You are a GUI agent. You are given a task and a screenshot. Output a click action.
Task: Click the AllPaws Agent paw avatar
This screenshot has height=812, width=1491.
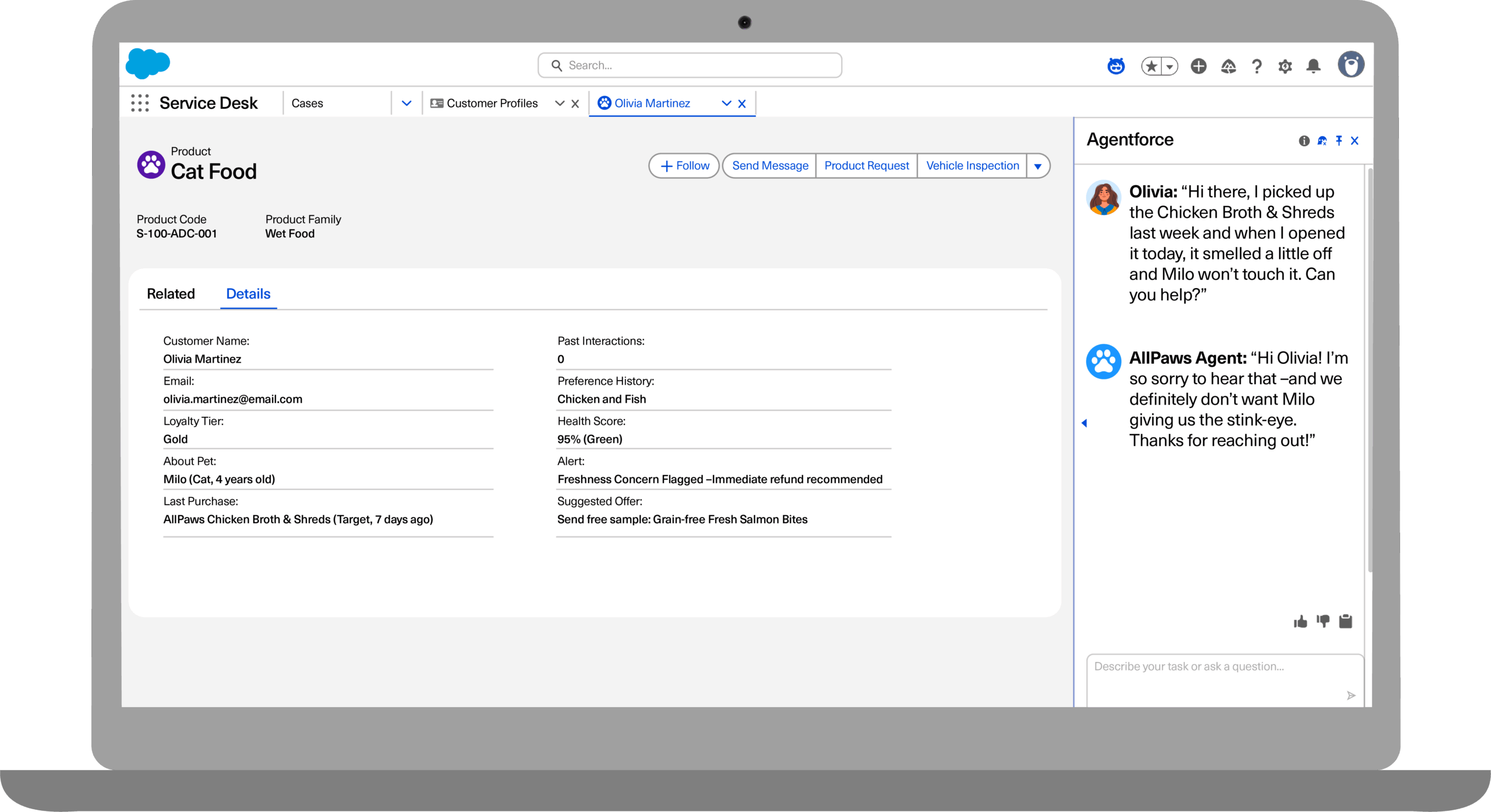(x=1103, y=361)
